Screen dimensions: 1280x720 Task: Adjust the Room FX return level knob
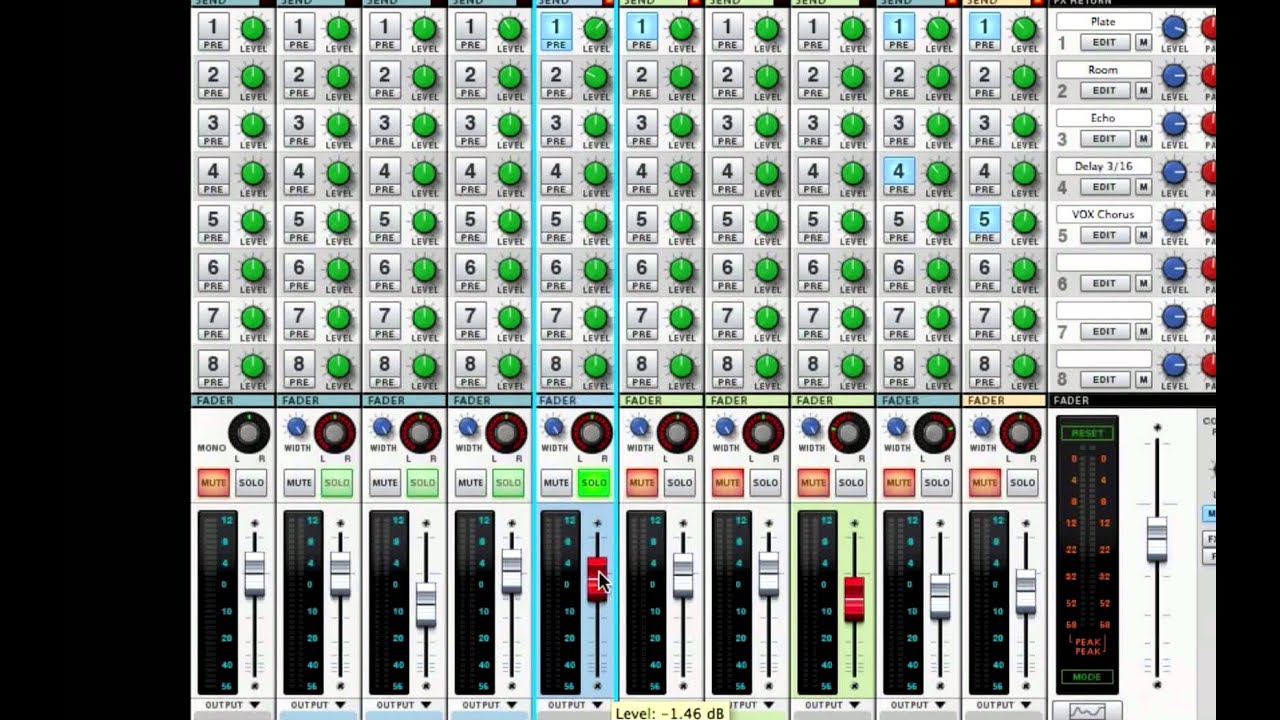(1174, 76)
